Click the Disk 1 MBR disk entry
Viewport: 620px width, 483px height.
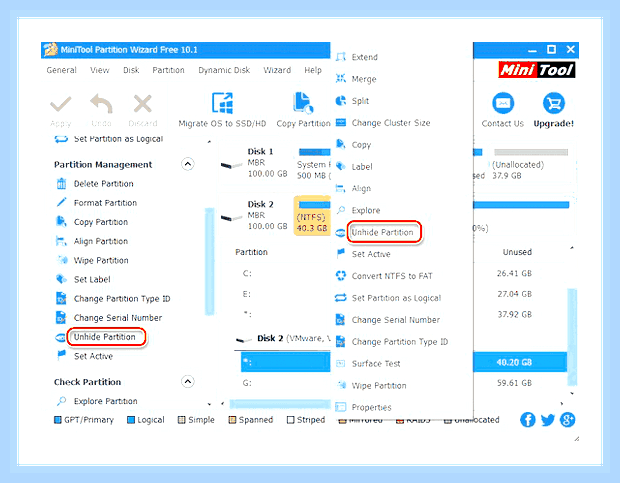click(x=255, y=162)
